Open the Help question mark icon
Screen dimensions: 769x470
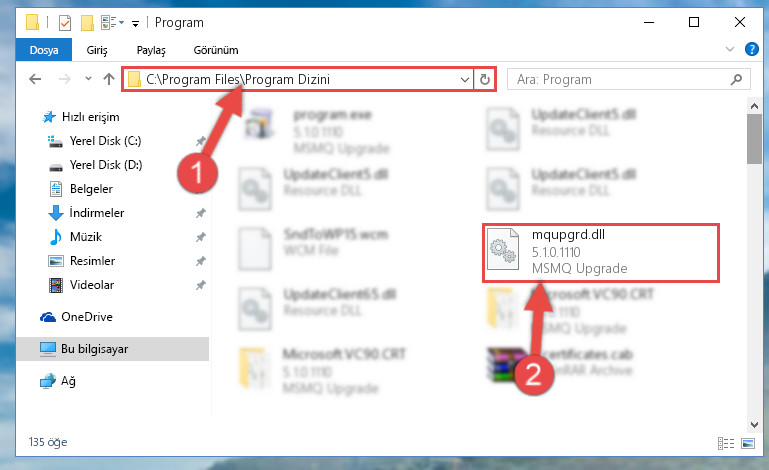(751, 50)
